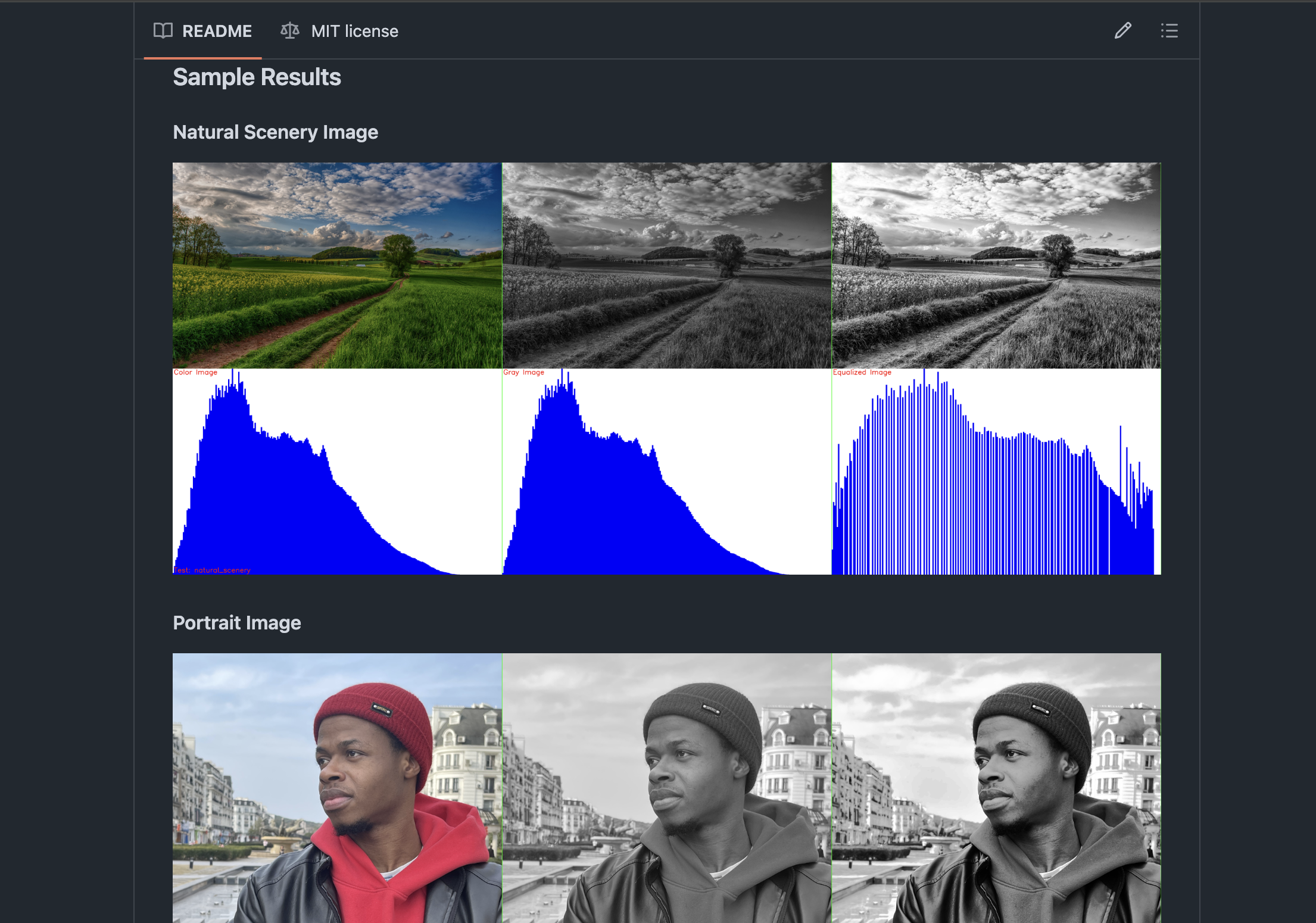Click the Test: natural_scenery label area
This screenshot has width=1316, height=923.
212,569
